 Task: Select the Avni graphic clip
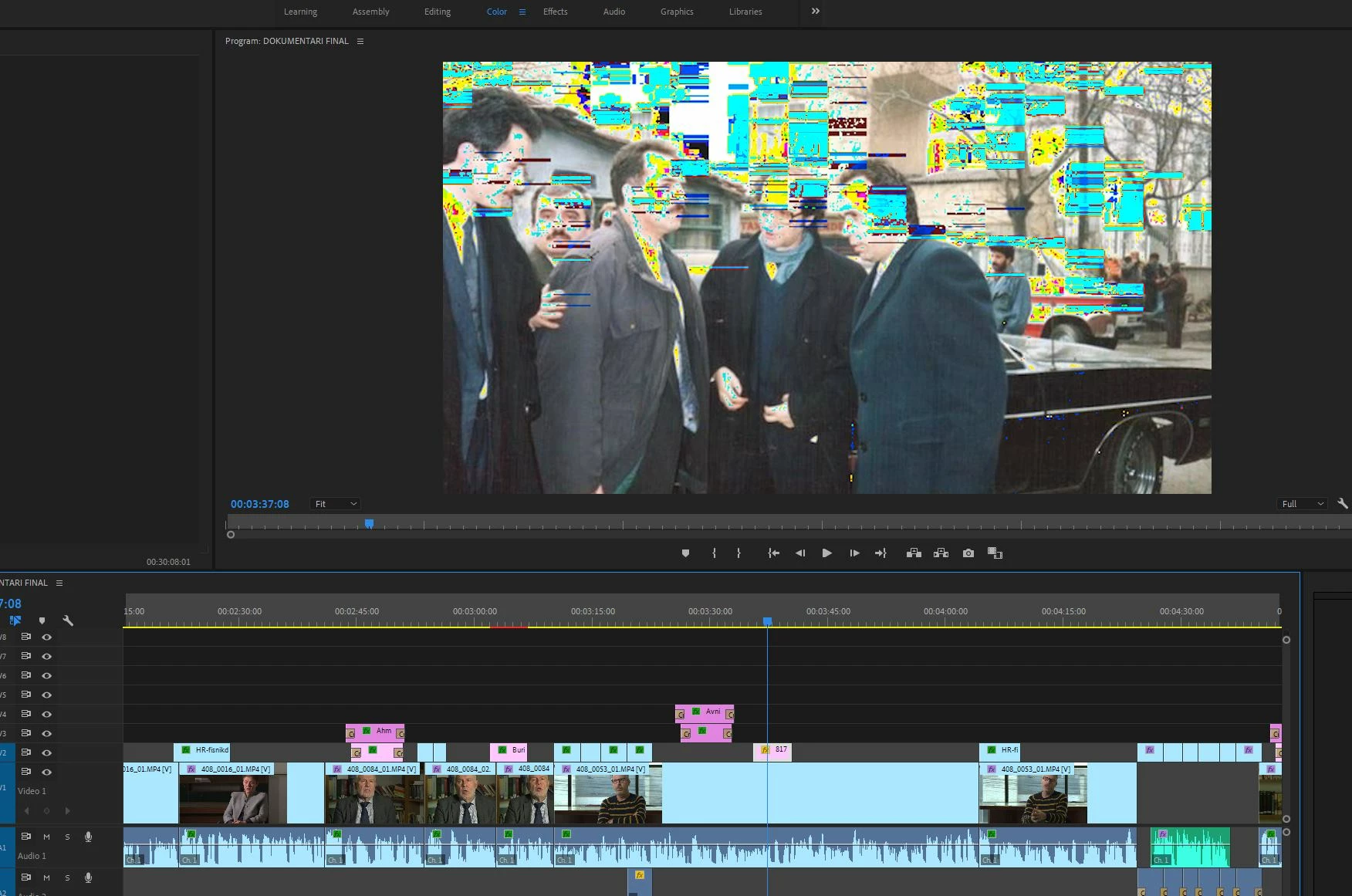705,712
